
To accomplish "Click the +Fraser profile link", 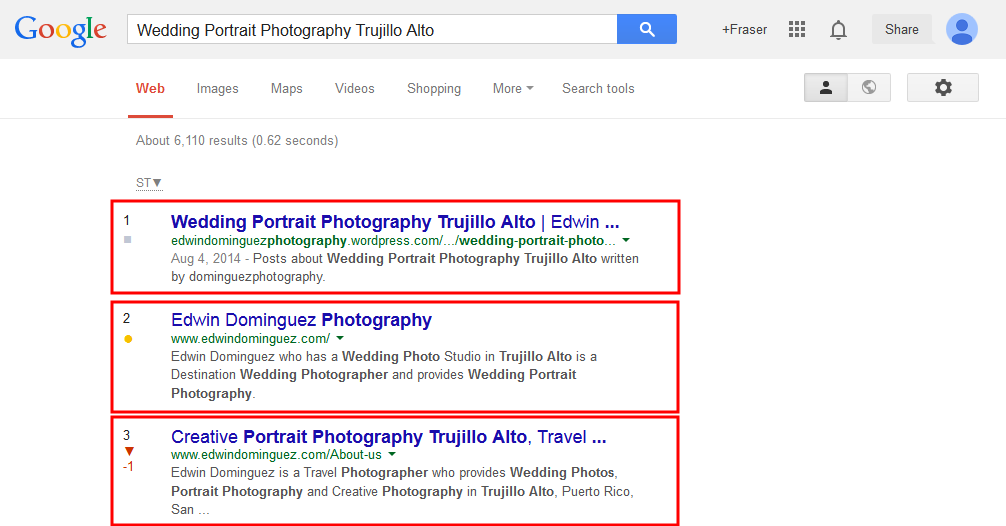I will click(744, 30).
